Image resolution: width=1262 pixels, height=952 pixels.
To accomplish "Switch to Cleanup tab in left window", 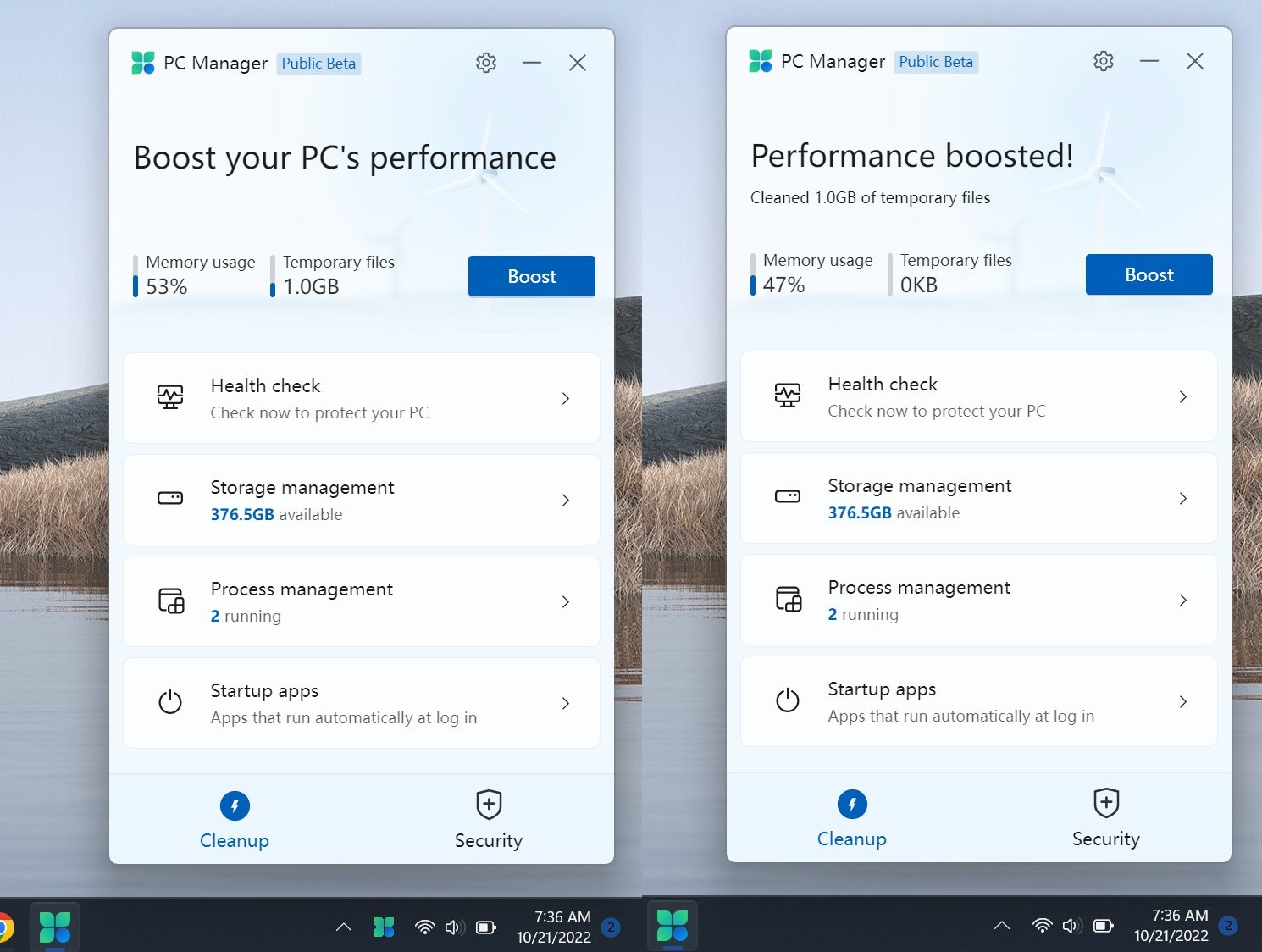I will tap(235, 819).
